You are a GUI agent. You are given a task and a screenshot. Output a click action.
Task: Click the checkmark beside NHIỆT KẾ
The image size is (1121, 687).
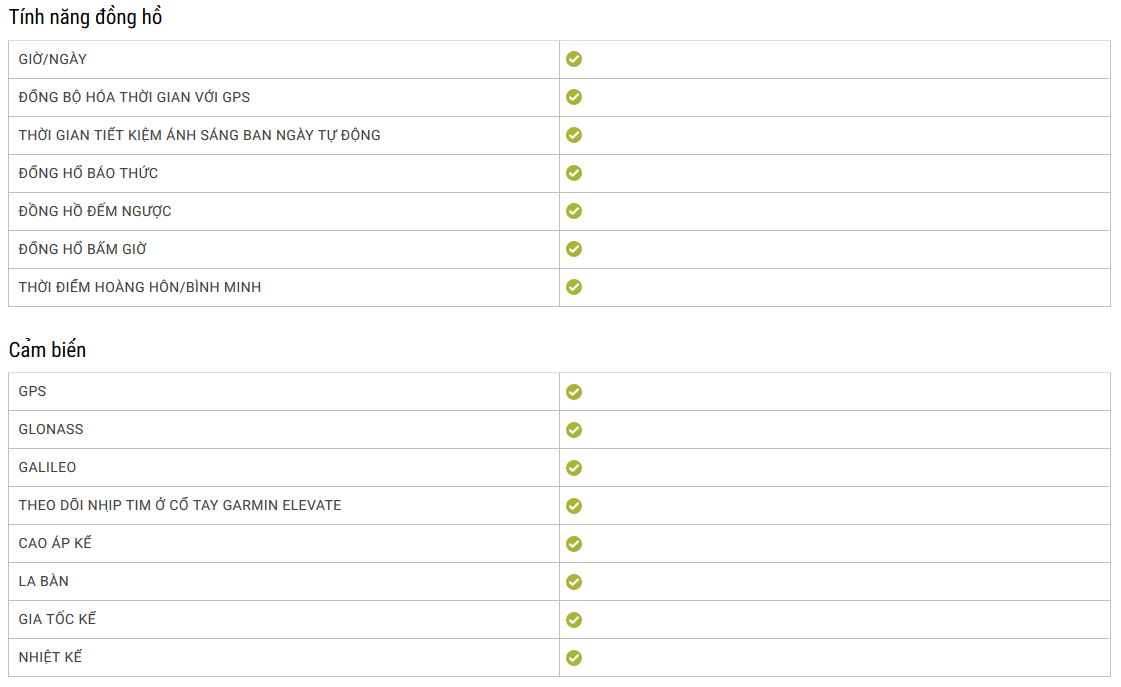(574, 658)
